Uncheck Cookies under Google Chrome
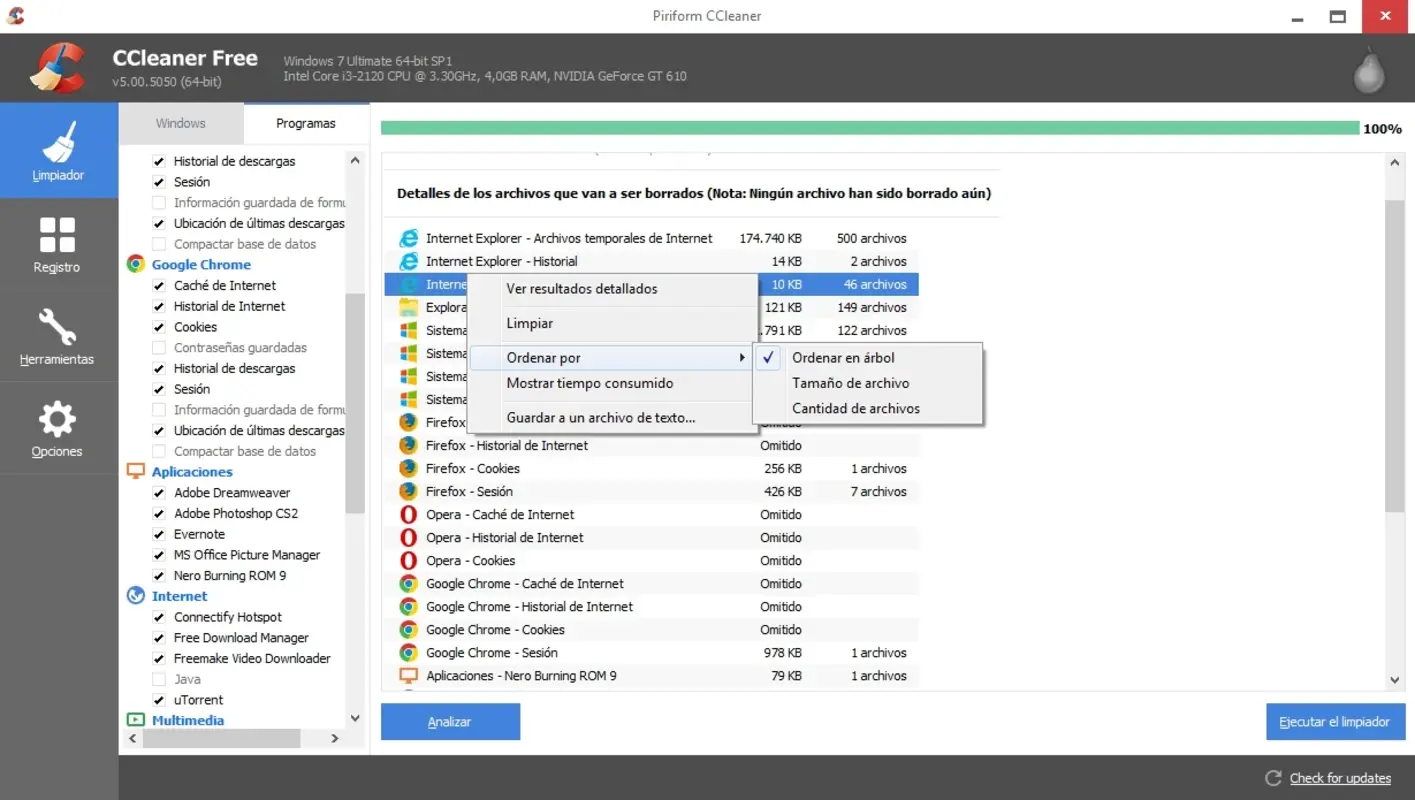 tap(159, 326)
